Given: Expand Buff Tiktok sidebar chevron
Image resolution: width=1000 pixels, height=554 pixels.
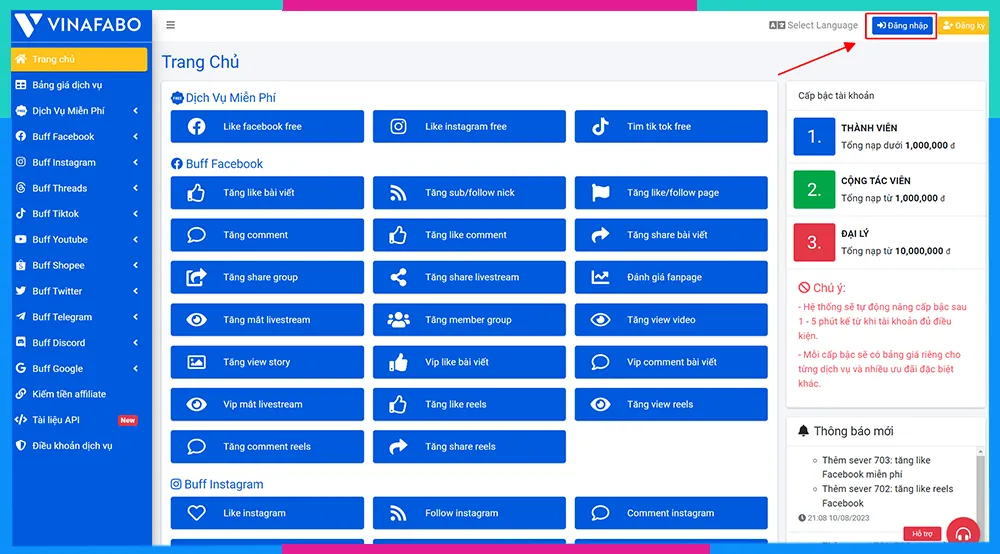Looking at the screenshot, I should (x=135, y=214).
